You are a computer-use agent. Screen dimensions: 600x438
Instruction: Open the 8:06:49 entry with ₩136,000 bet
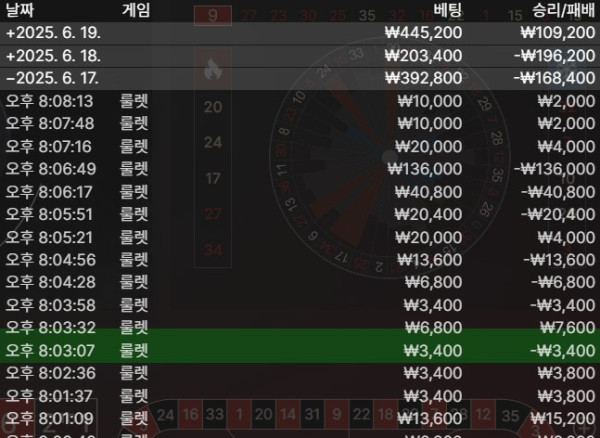tap(300, 168)
